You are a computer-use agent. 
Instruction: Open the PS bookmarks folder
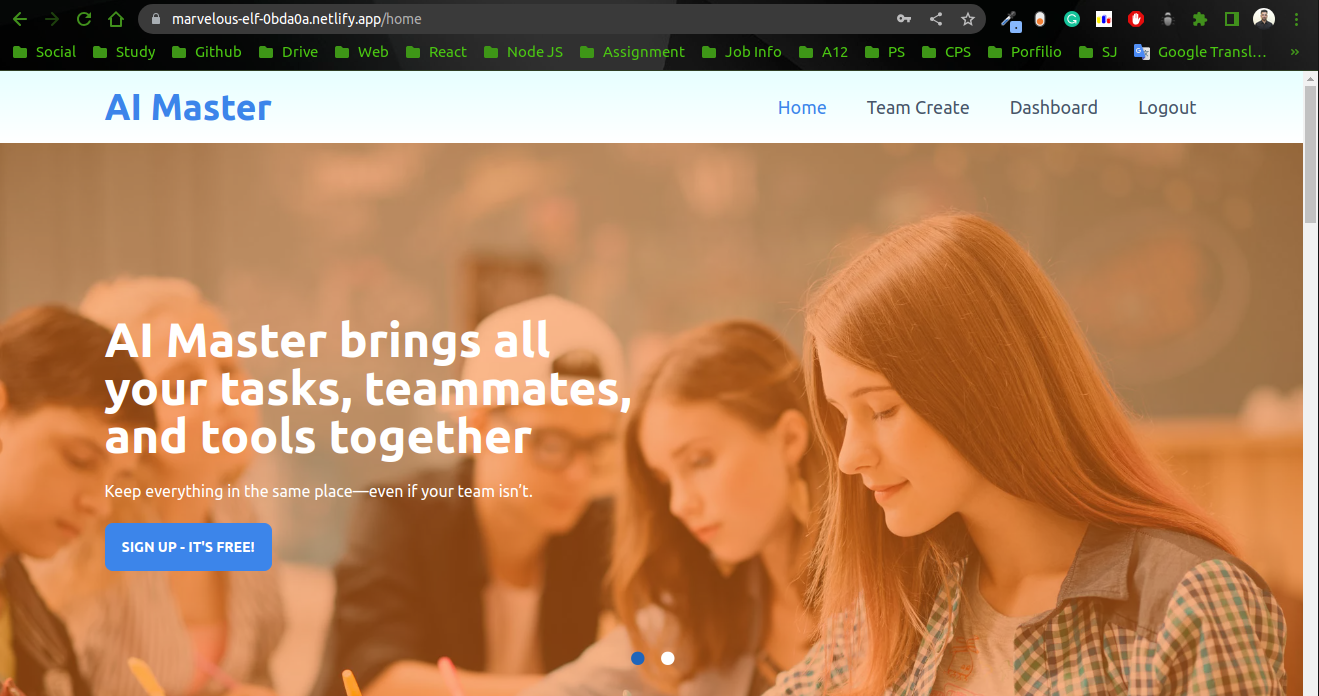(x=884, y=52)
